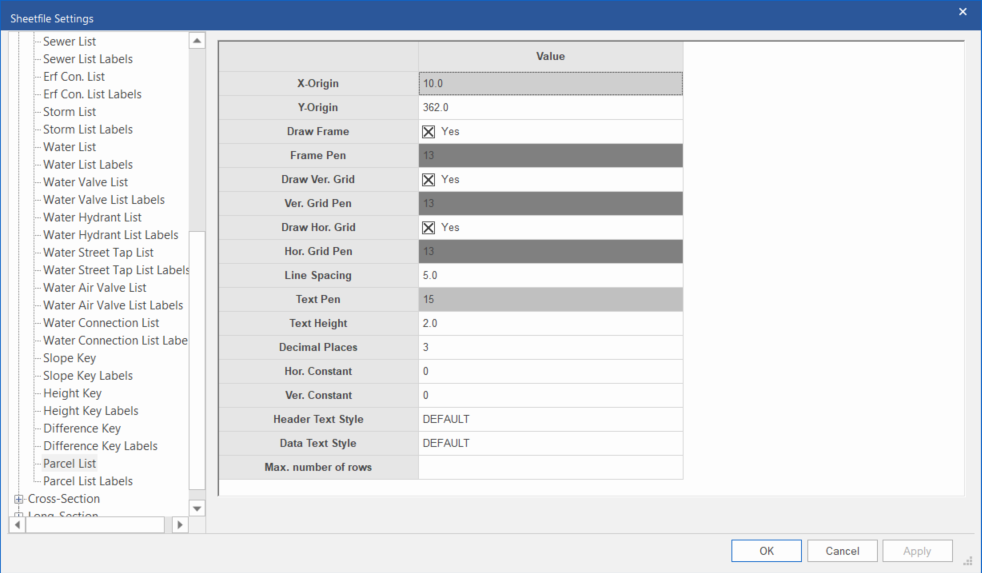Screen dimensions: 982x573
Task: Open the Header Text Style value
Action: pyautogui.click(x=550, y=419)
